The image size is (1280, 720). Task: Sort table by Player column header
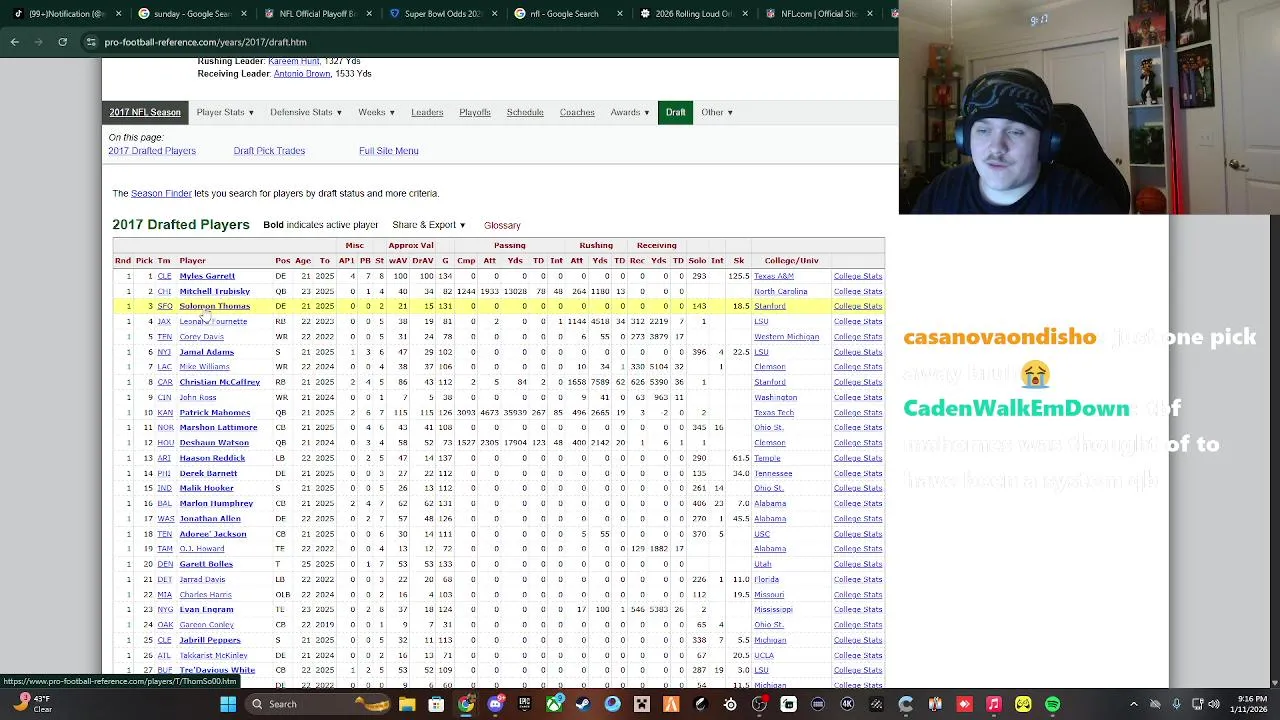(192, 260)
